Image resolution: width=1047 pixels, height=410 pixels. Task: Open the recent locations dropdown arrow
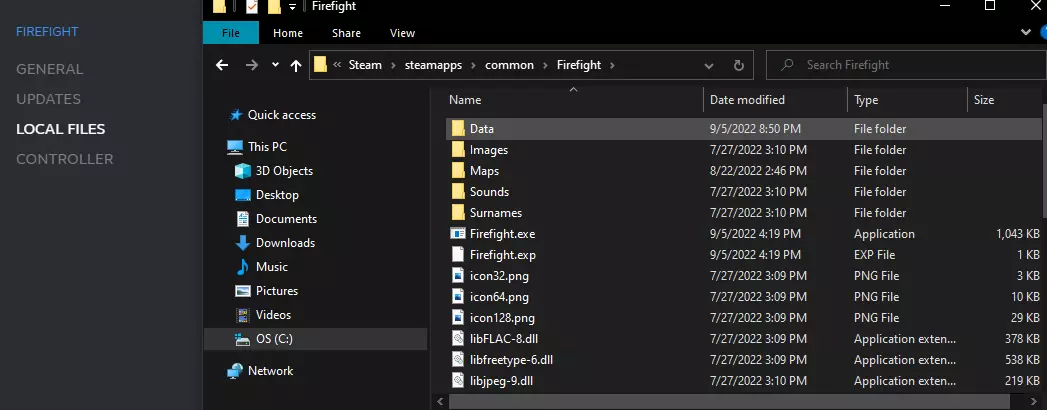(x=275, y=65)
